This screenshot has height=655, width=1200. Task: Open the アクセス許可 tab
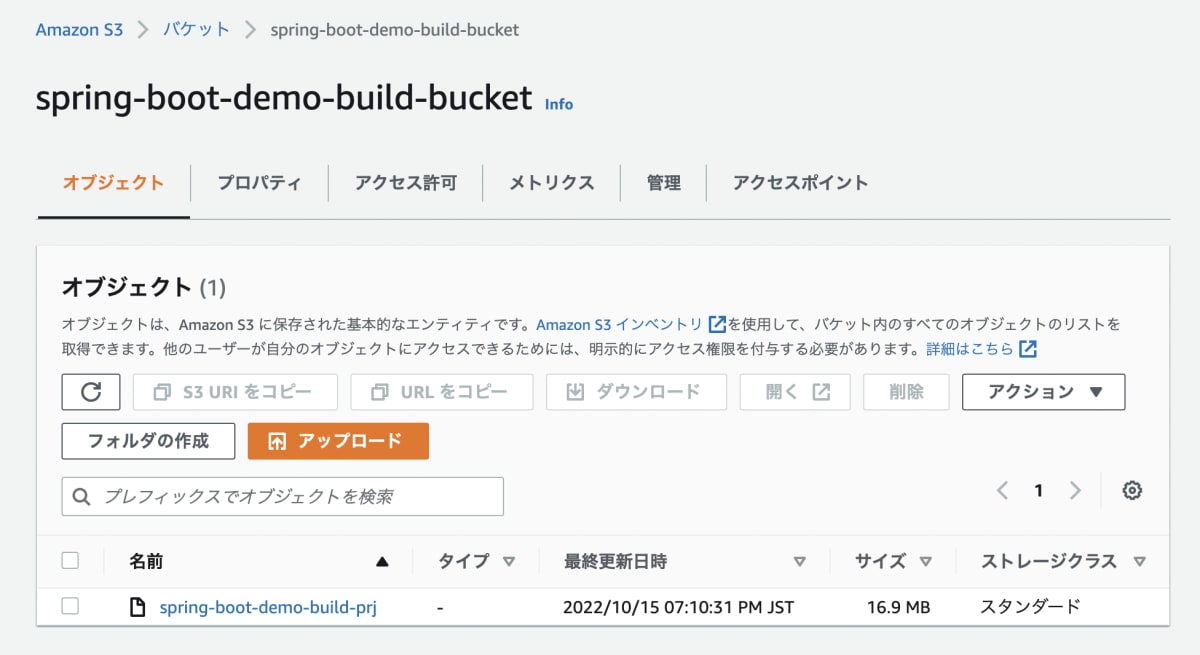[405, 183]
